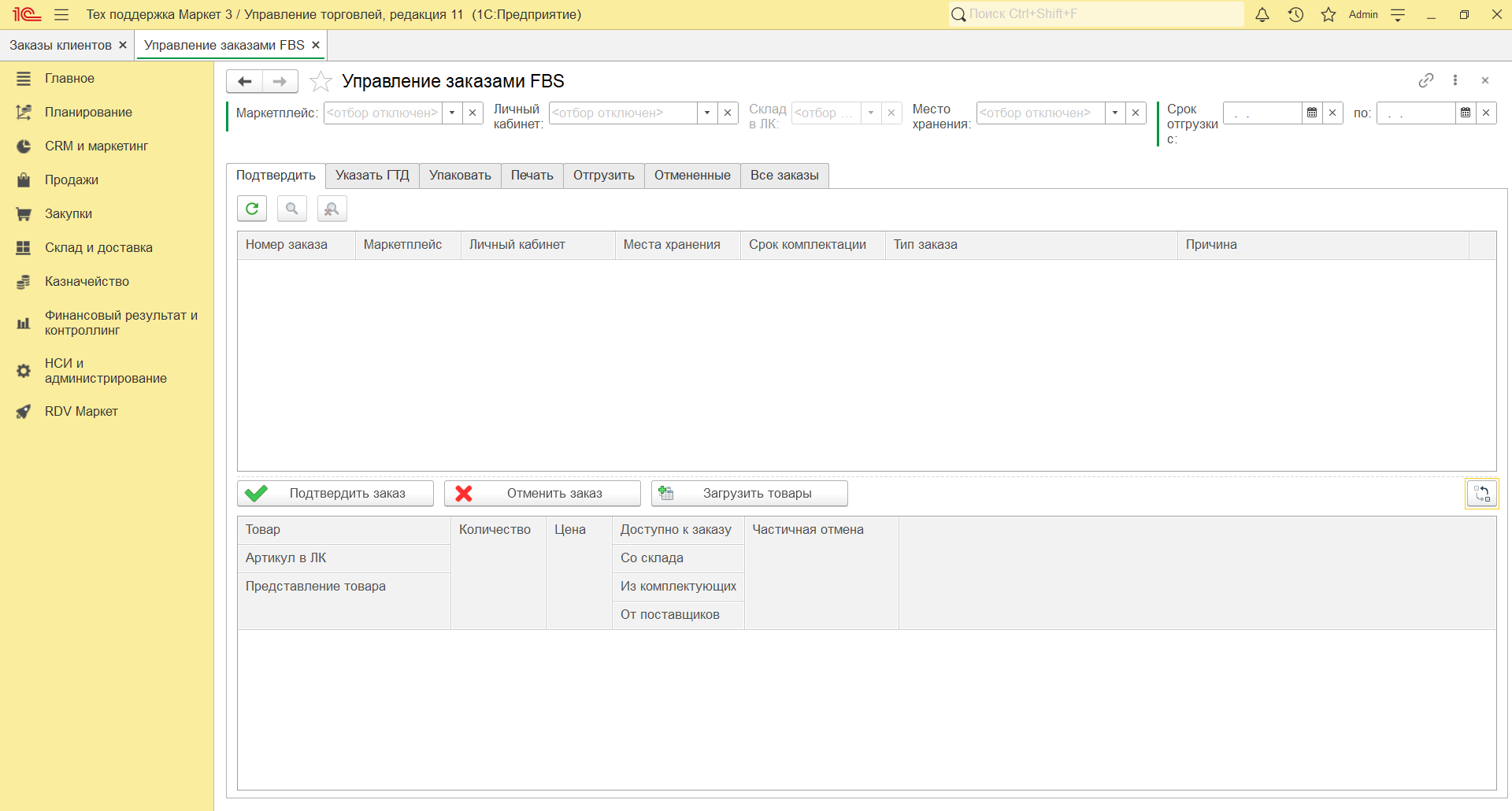Screen dimensions: 1512x811
Task: Click the Маркетплейс filter input
Action: point(383,113)
